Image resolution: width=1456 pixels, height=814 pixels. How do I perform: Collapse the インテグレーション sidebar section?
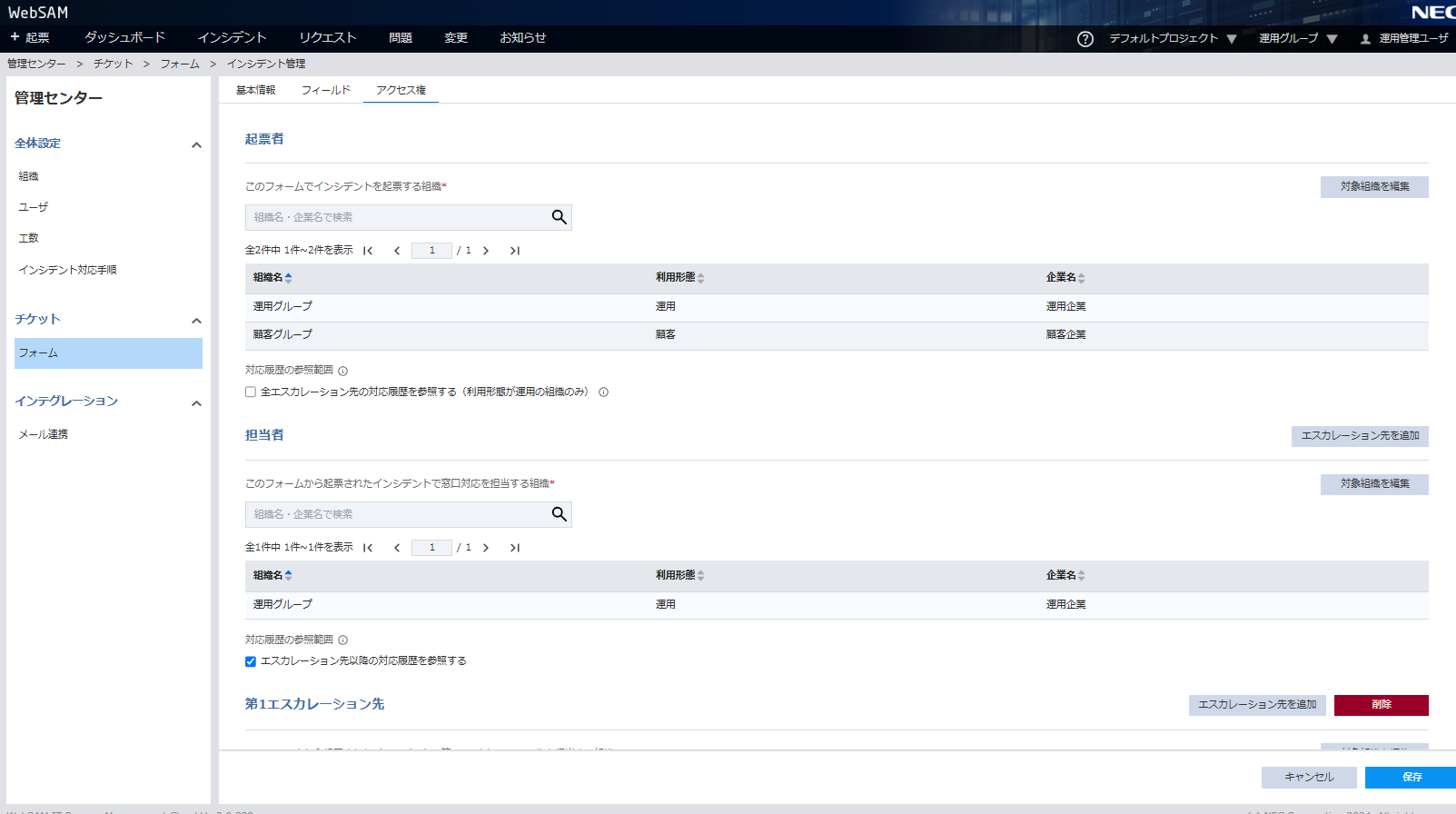click(196, 402)
